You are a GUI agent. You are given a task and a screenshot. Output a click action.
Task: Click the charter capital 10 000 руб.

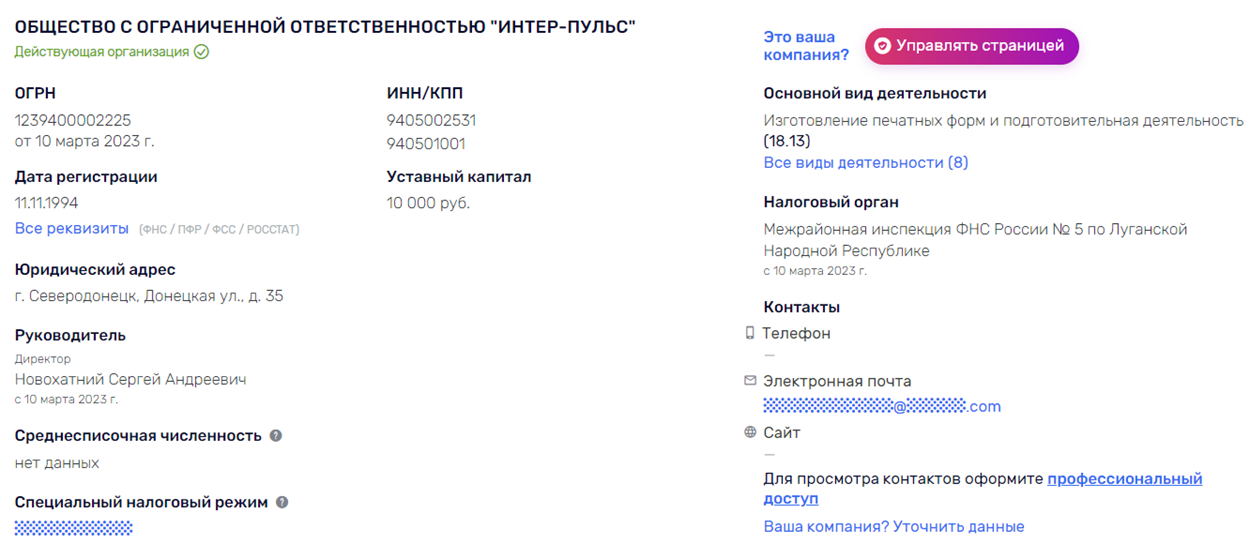click(428, 203)
